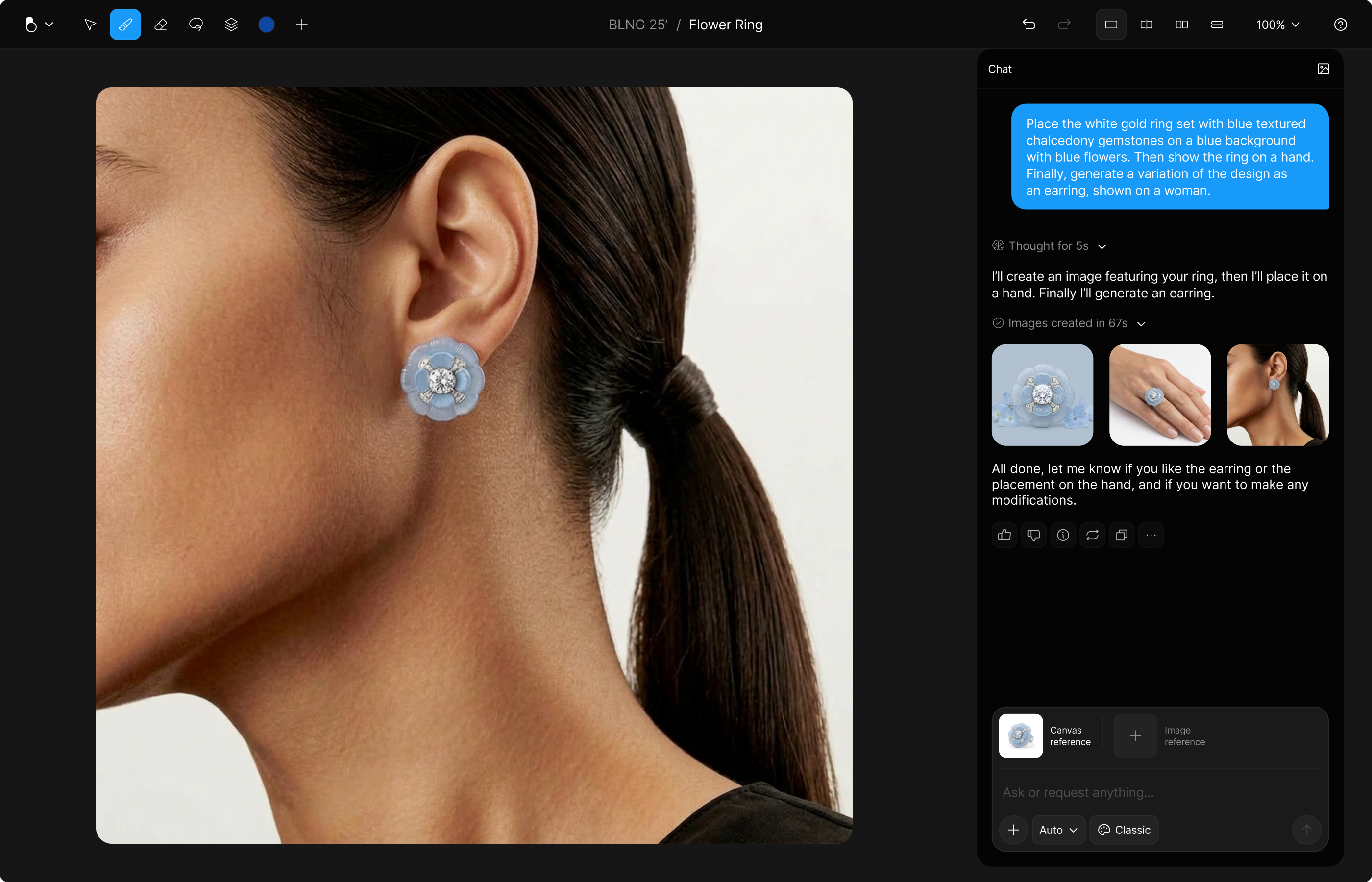Open the blue color swatch
Viewport: 1372px width, 882px height.
click(x=266, y=24)
